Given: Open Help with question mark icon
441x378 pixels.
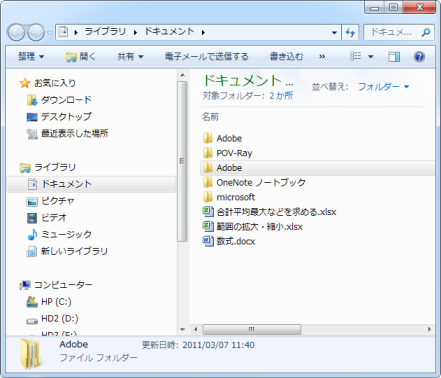Looking at the screenshot, I should (419, 57).
